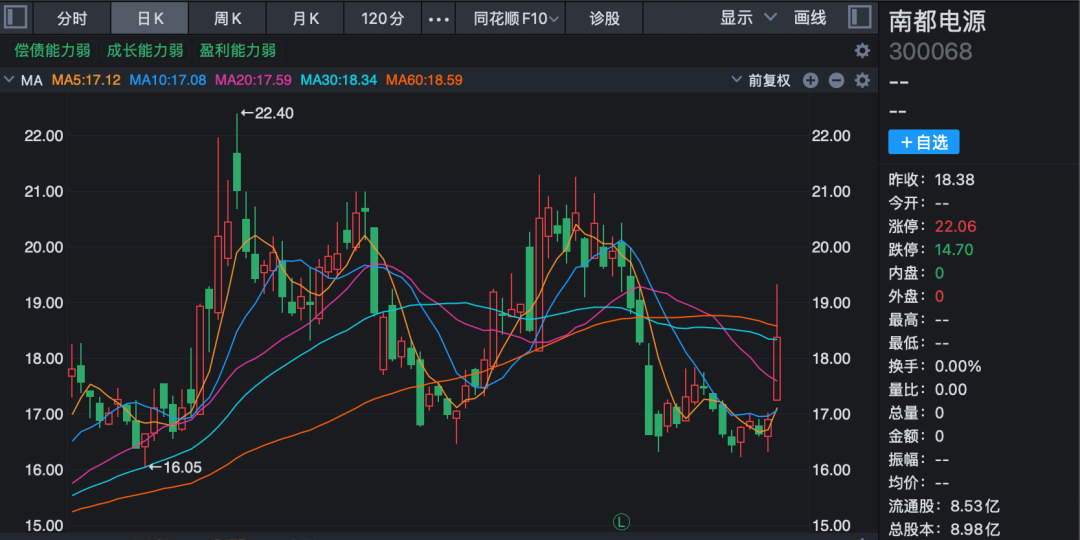Click the circled L marker on chart
Image resolution: width=1080 pixels, height=540 pixels.
click(620, 521)
